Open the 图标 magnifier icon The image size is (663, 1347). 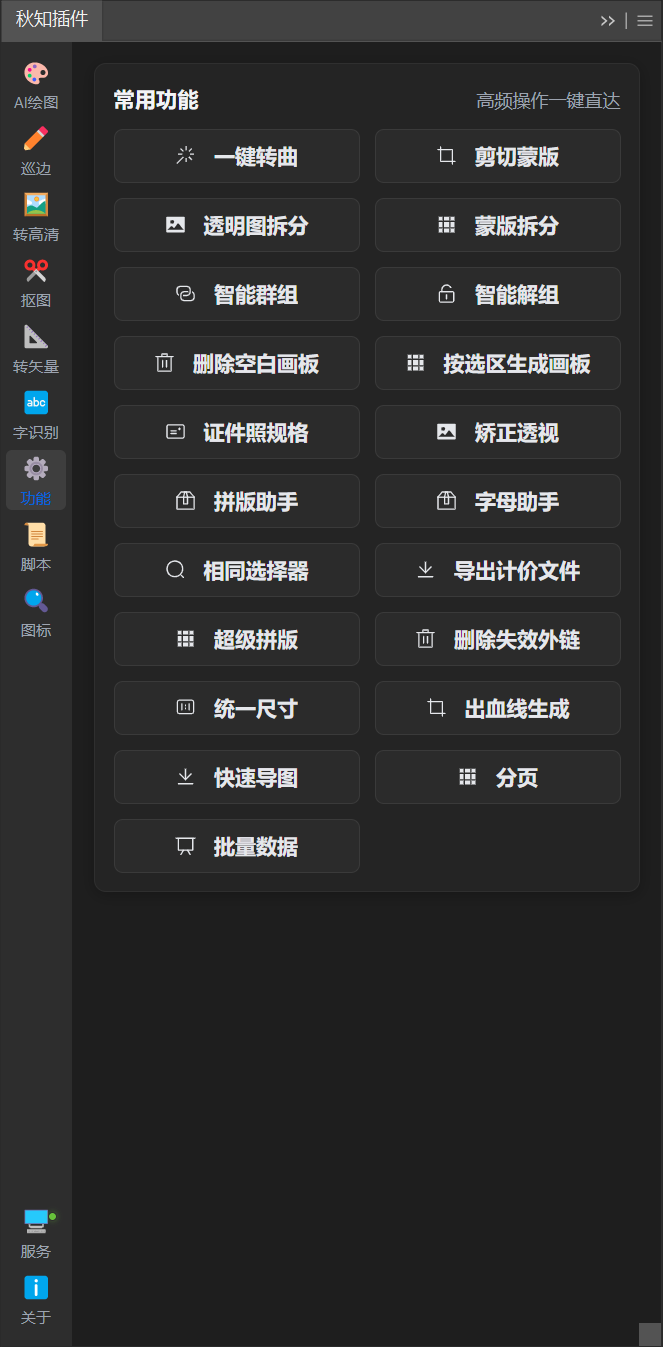pos(36,602)
